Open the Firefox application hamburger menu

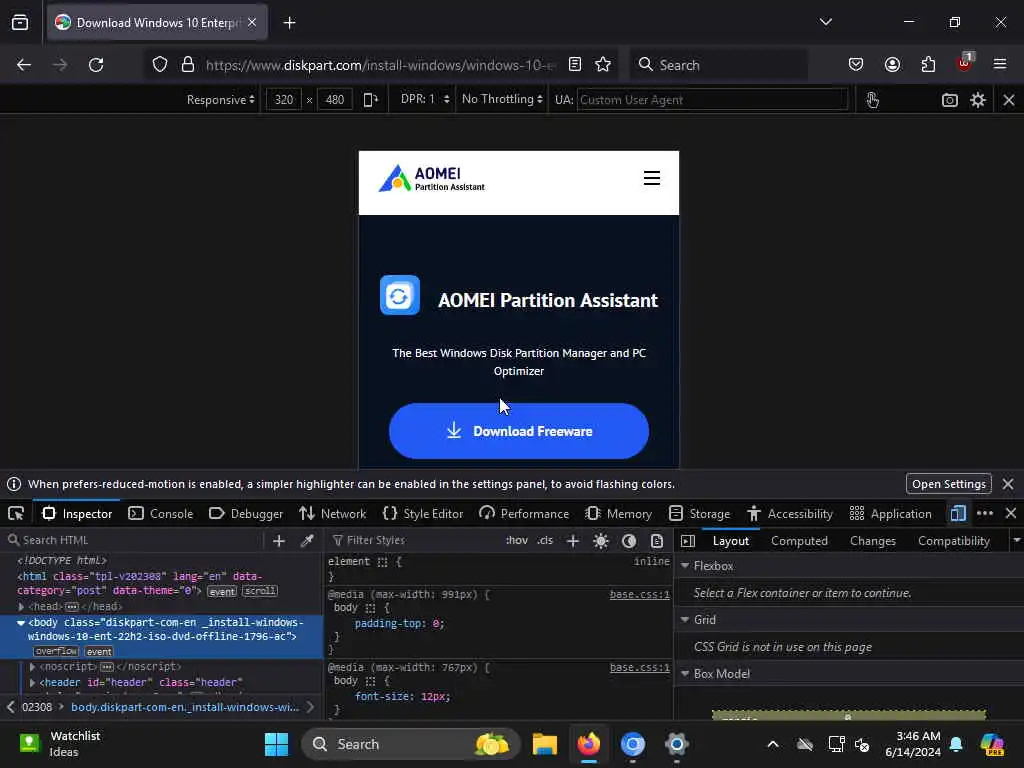(x=1000, y=65)
